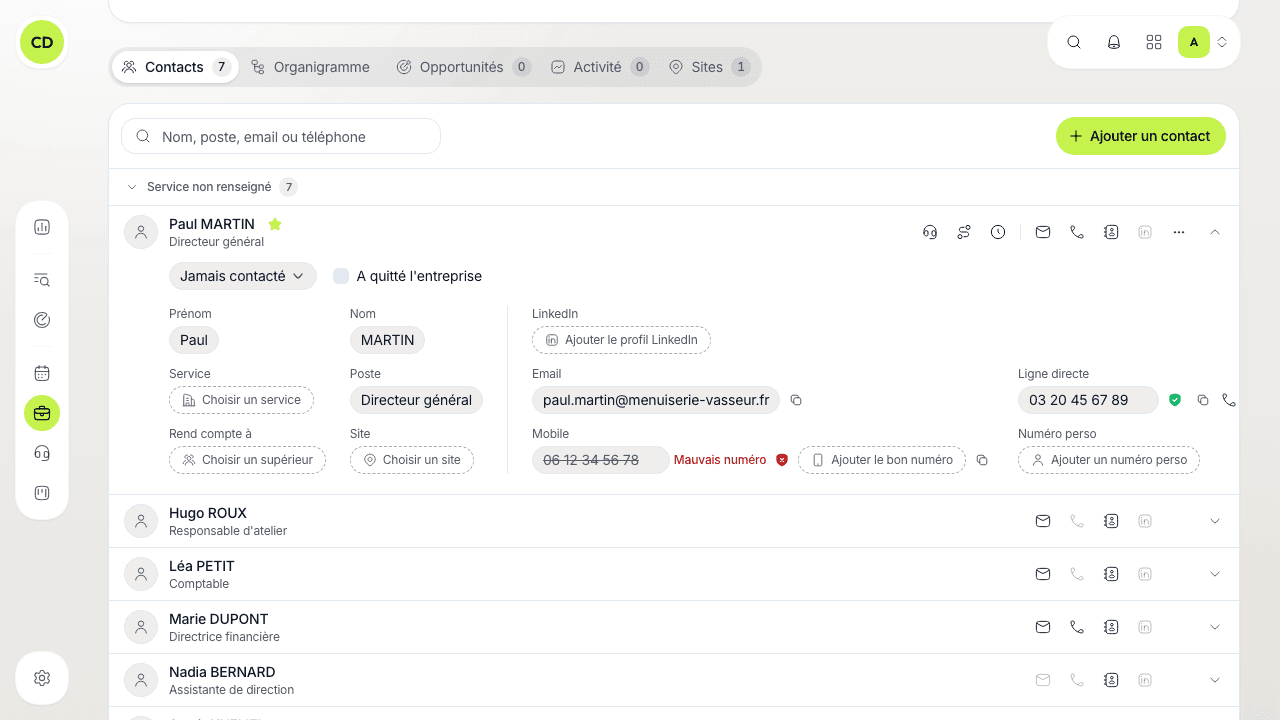Screen dimensions: 1280x720
Task: Expand Léa PETIT contact row
Action: point(1215,574)
